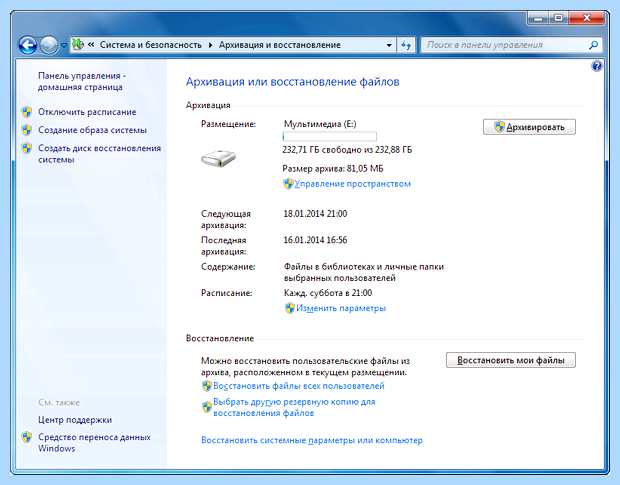This screenshot has height=485, width=620.
Task: Click shield icon beside "Изменить параметры"
Action: coord(290,308)
